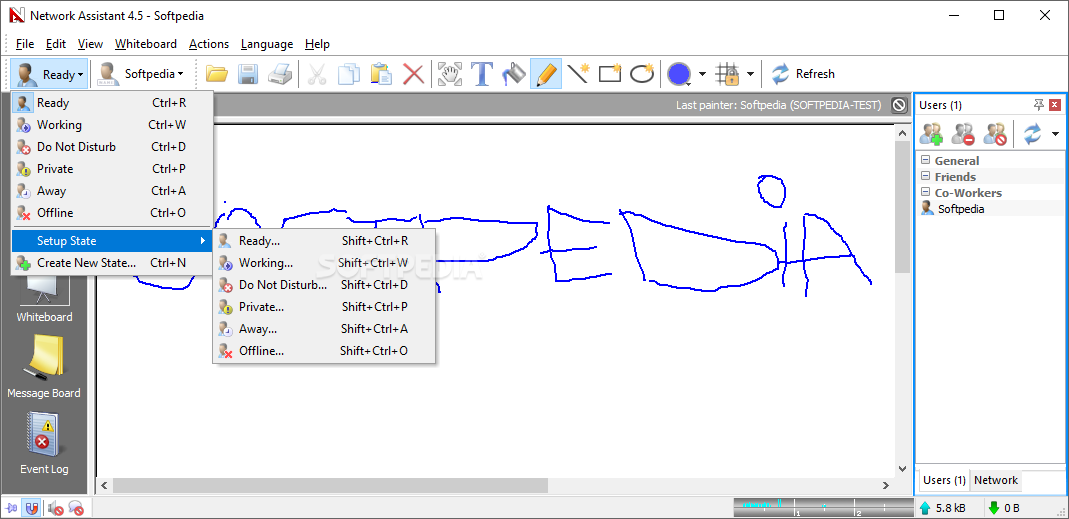Toggle the magnet icon in status bar
The image size is (1069, 519).
[31, 508]
